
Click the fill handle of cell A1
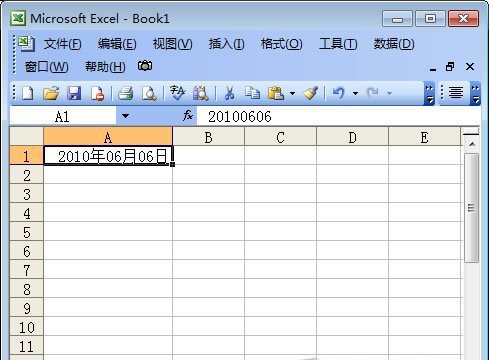172,164
